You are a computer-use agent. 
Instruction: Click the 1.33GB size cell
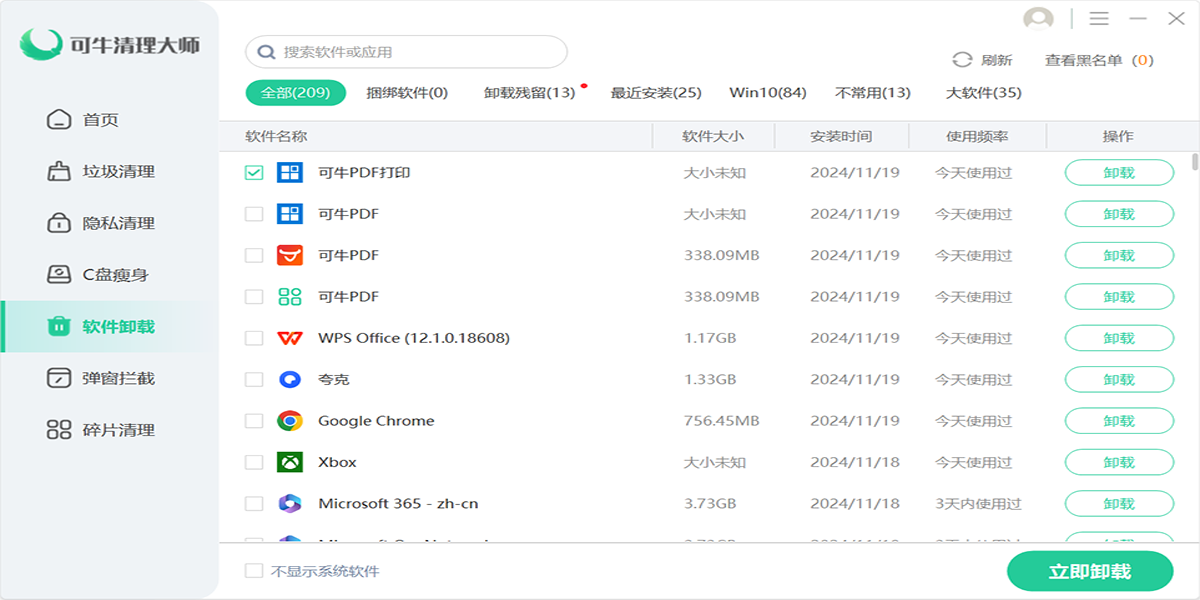click(x=710, y=379)
